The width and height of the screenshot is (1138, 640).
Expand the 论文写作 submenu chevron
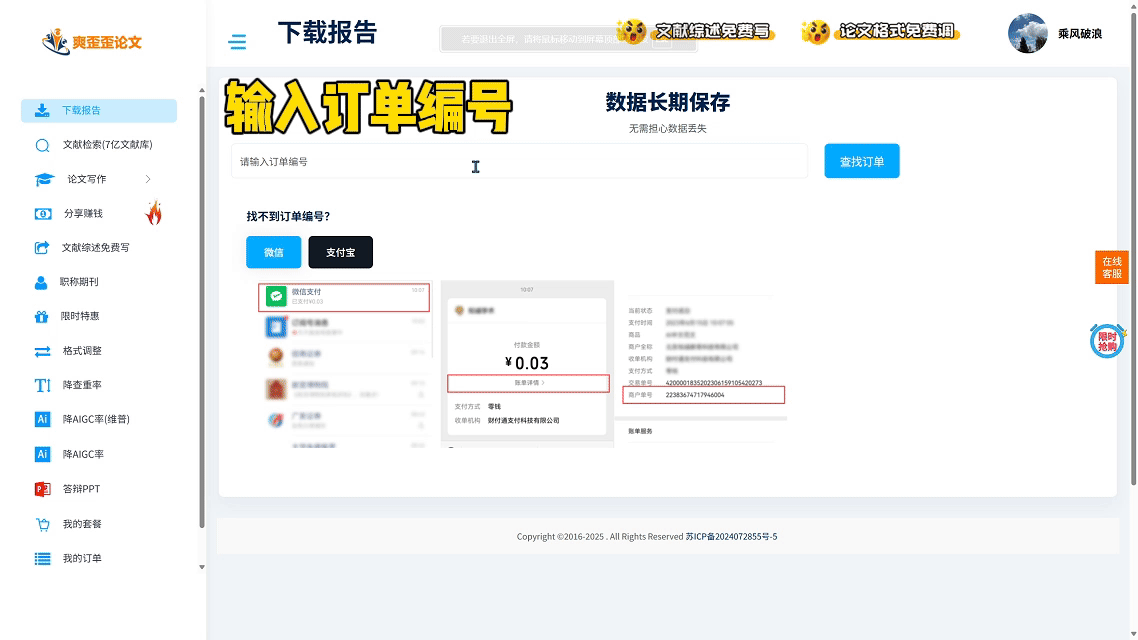pyautogui.click(x=148, y=179)
